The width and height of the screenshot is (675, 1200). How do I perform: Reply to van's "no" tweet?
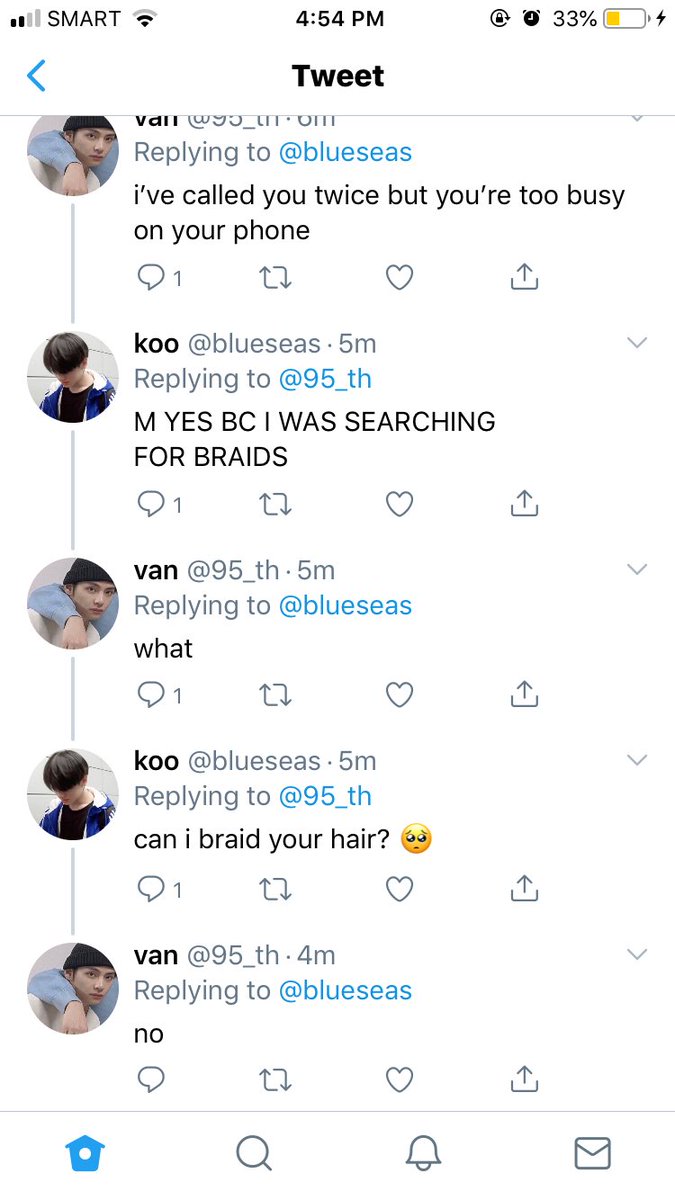[x=151, y=1079]
